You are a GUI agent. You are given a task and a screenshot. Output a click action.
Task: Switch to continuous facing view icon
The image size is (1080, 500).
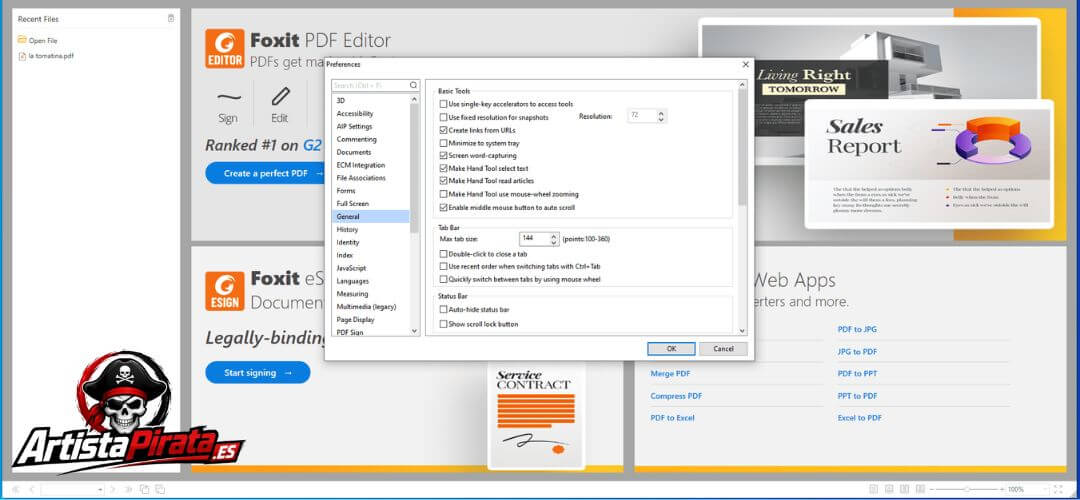(x=920, y=489)
